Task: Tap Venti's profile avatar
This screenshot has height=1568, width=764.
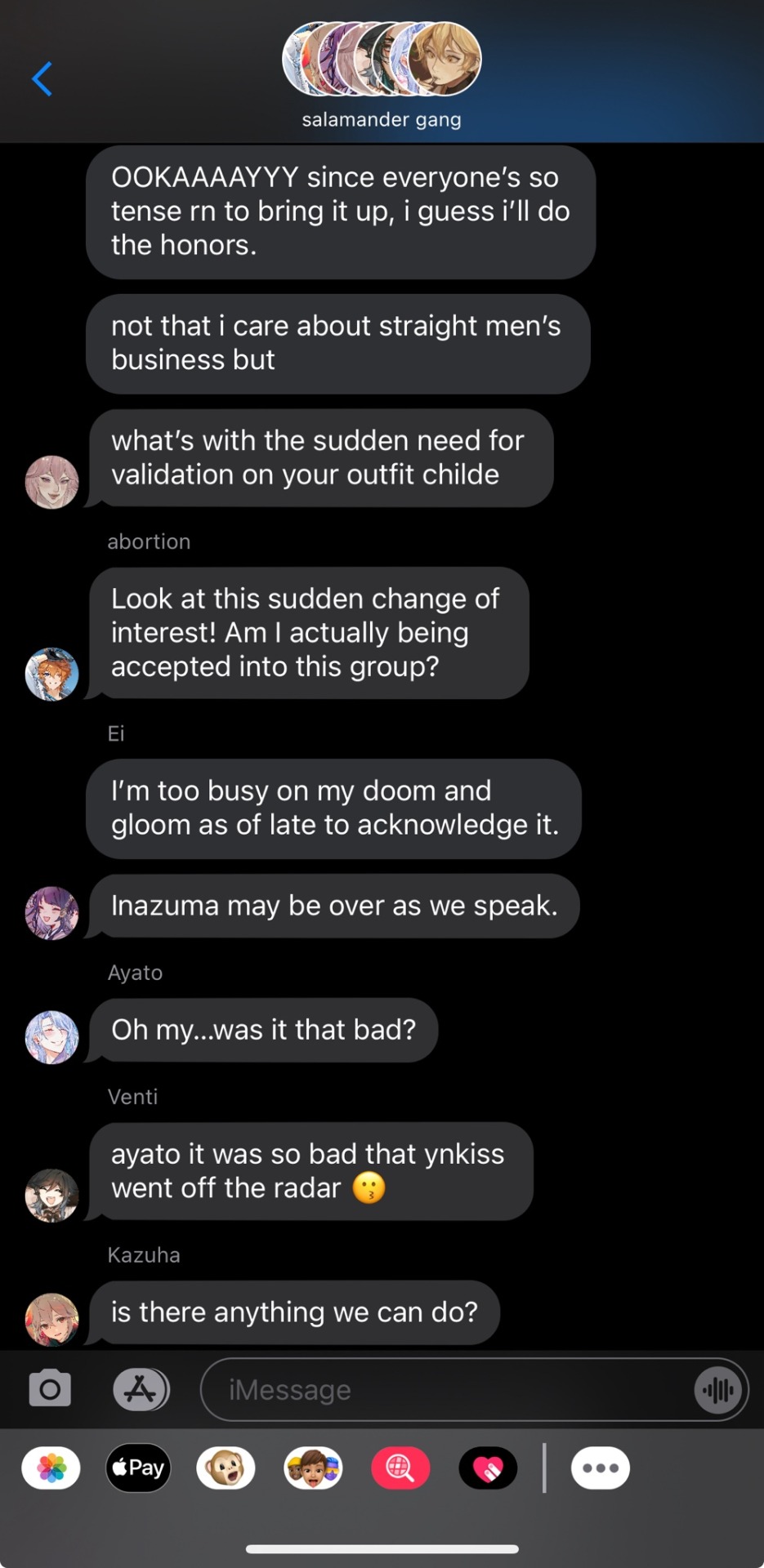Action: tap(52, 1196)
